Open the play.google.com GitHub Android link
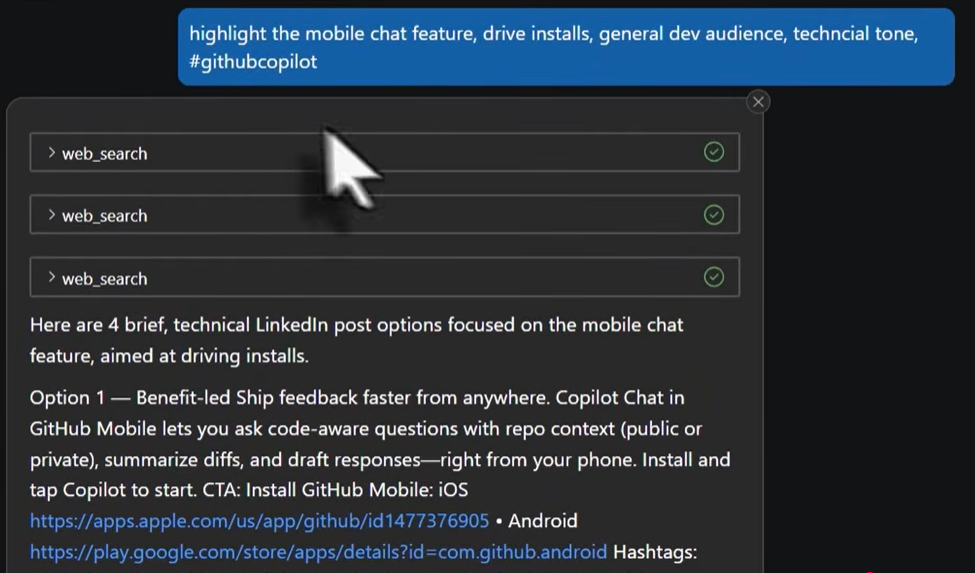Screen dimensions: 975x573 click(318, 552)
